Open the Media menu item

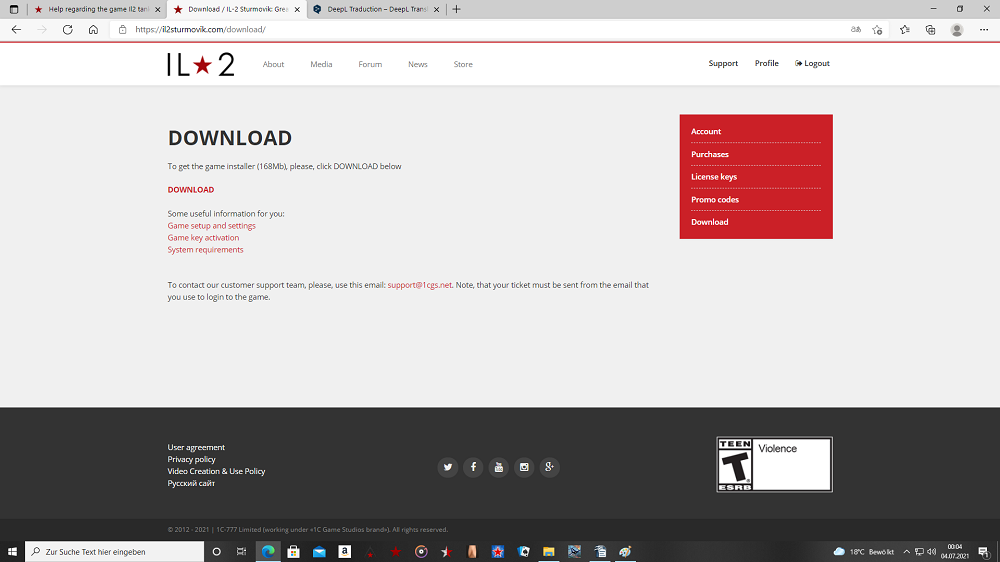tap(321, 64)
